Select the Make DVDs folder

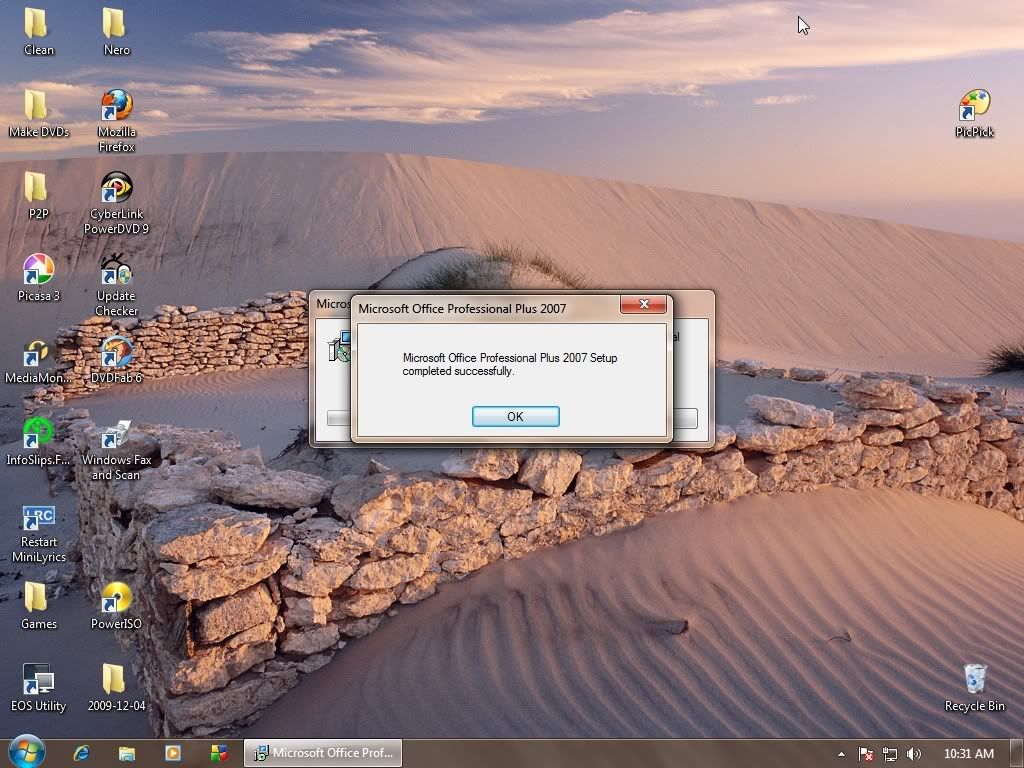tap(39, 113)
